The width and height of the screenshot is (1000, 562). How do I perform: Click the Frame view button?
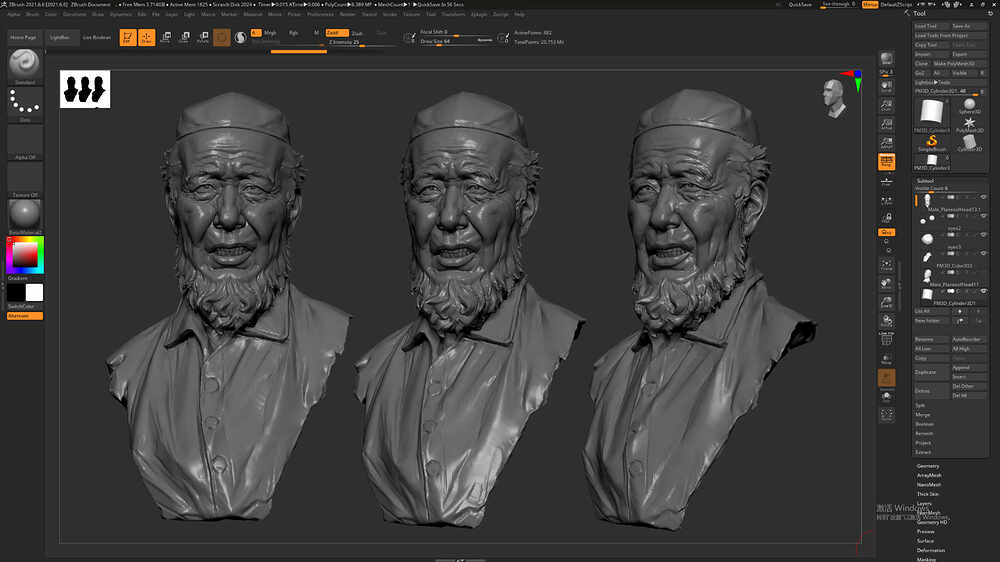click(886, 265)
